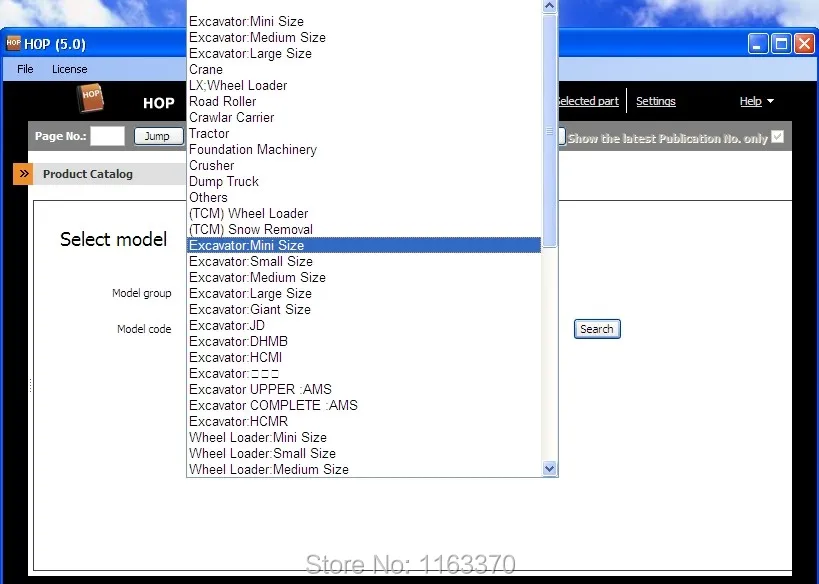
Task: Select Wheel Loader:Mini Size entry
Action: tap(364, 438)
